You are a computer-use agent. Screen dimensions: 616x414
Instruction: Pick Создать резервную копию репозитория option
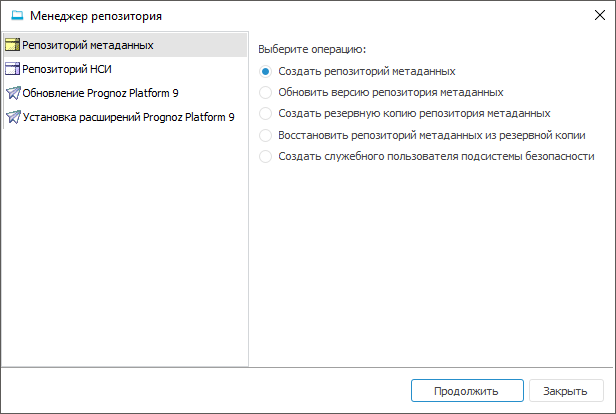265,114
